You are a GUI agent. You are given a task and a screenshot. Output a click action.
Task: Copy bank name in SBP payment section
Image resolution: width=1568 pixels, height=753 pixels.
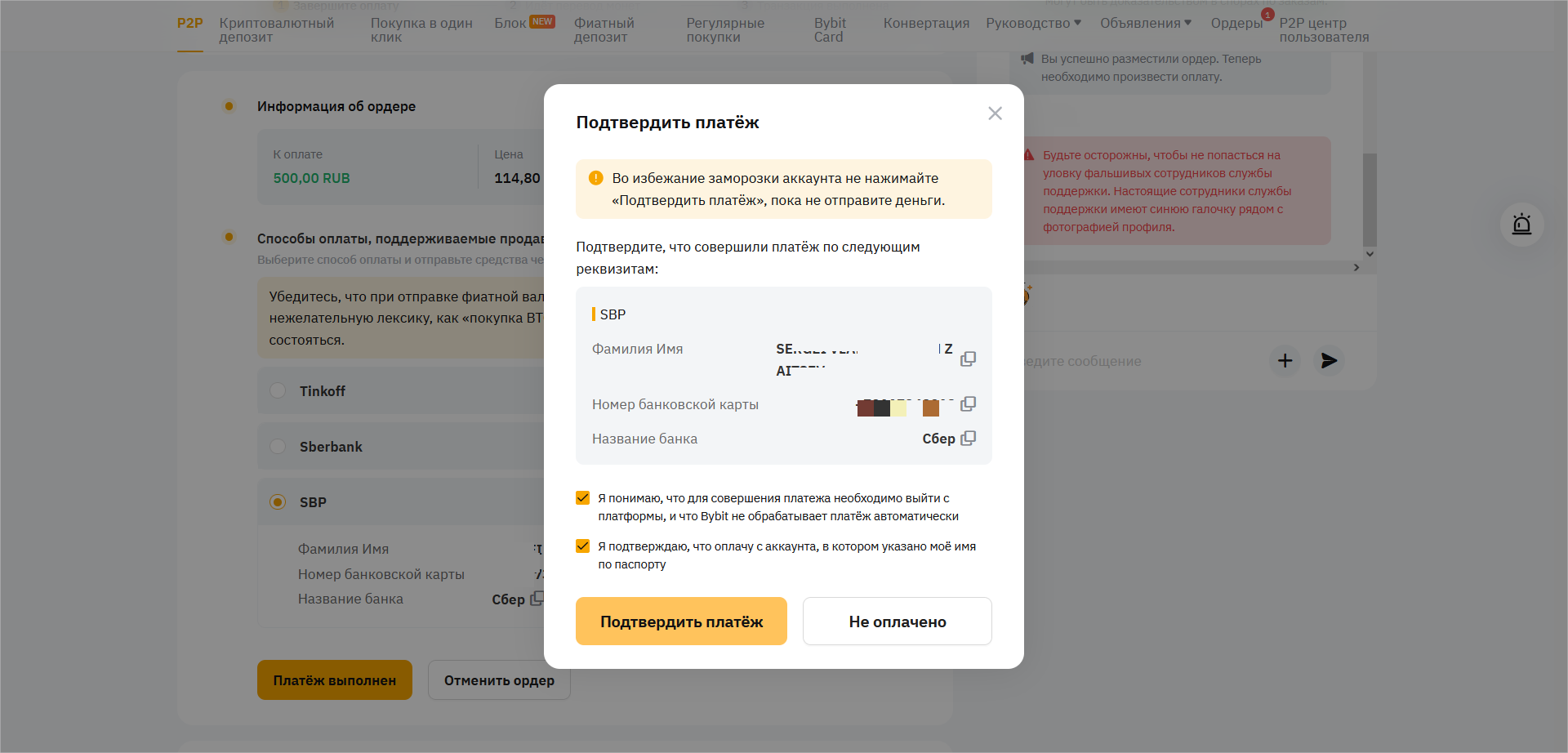[537, 599]
